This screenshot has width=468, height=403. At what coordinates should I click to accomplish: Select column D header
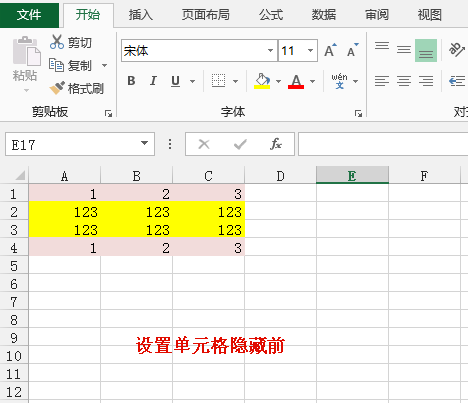[x=280, y=176]
